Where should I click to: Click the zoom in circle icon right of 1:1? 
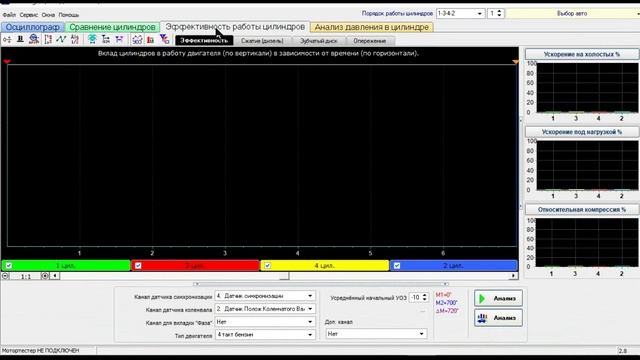click(x=45, y=276)
